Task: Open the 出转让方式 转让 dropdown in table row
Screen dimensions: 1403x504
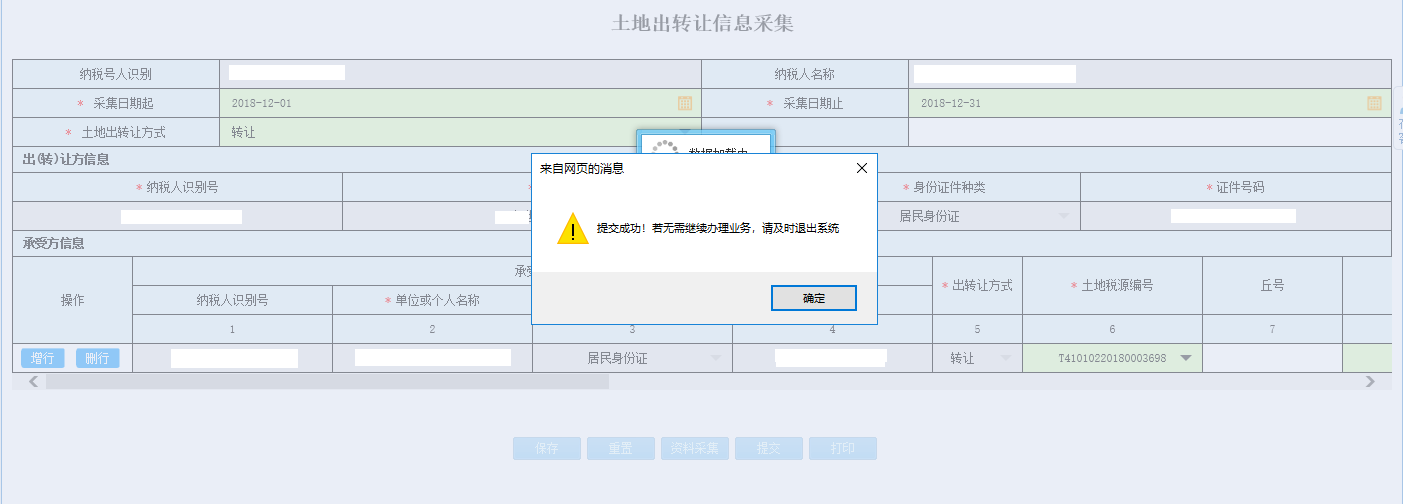Action: pos(1004,358)
